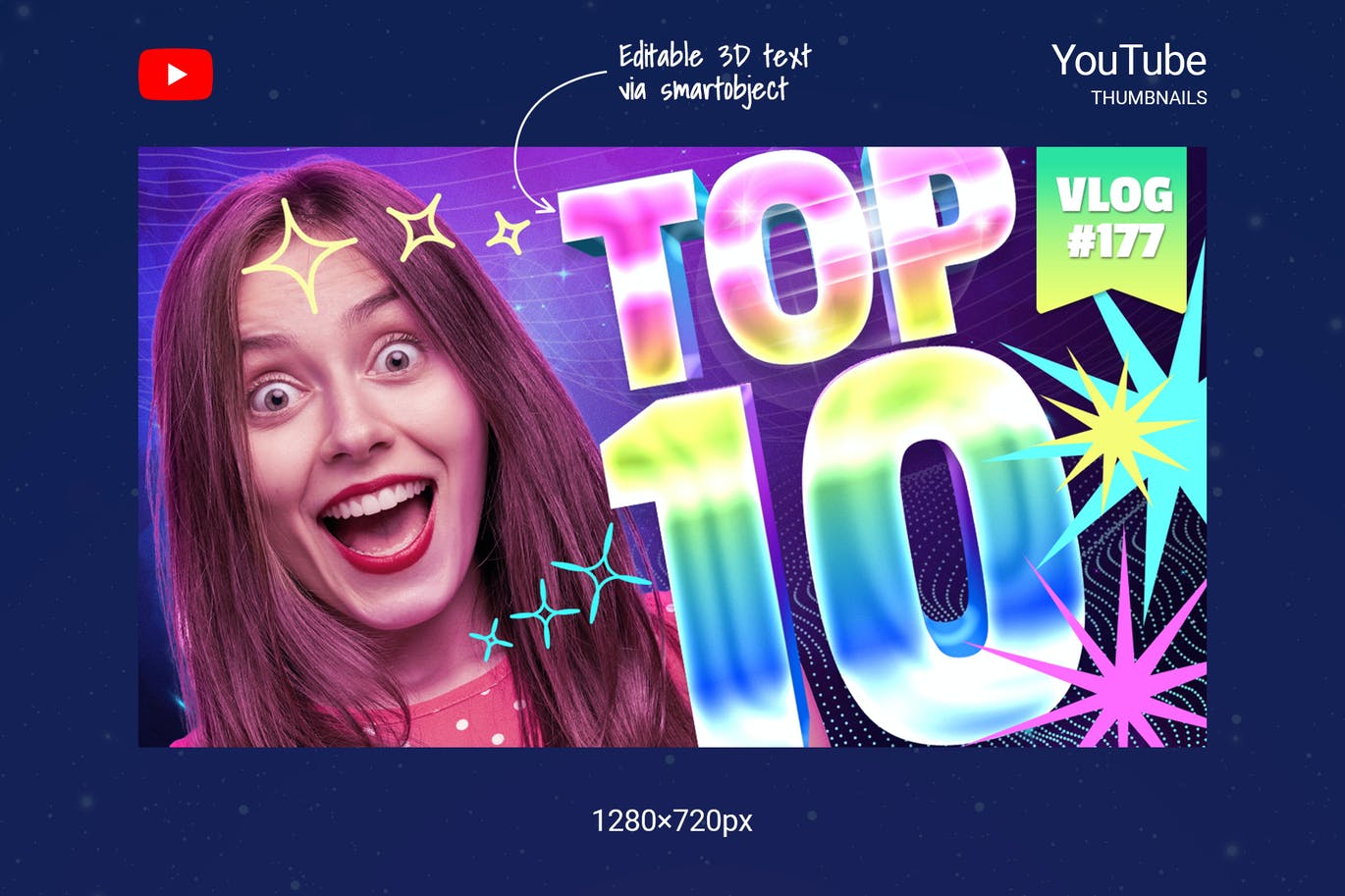Click the medium yellow sparkle above hair

(421, 228)
